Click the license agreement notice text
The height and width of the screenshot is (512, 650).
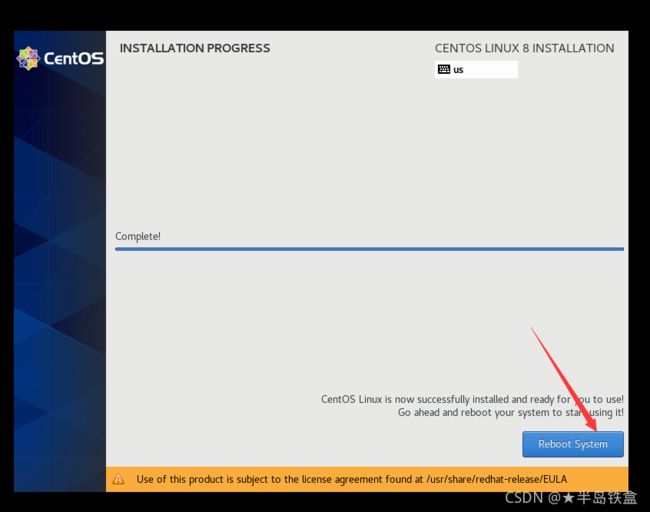(352, 479)
